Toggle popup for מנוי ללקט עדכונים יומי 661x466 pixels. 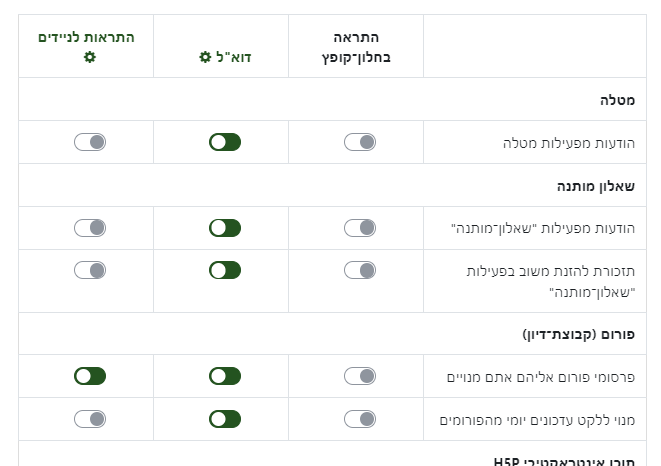coord(360,419)
